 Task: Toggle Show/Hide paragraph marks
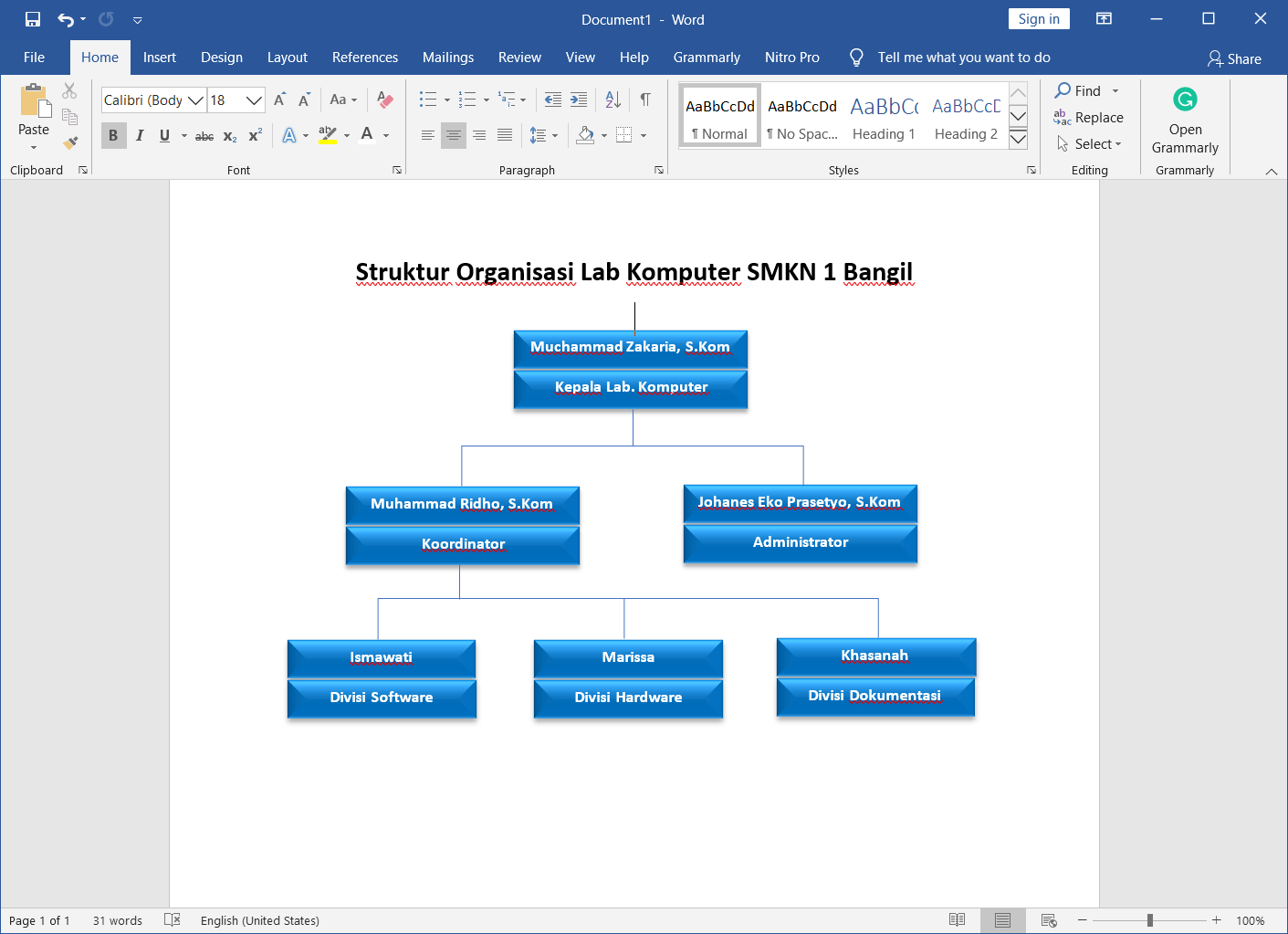(x=645, y=100)
